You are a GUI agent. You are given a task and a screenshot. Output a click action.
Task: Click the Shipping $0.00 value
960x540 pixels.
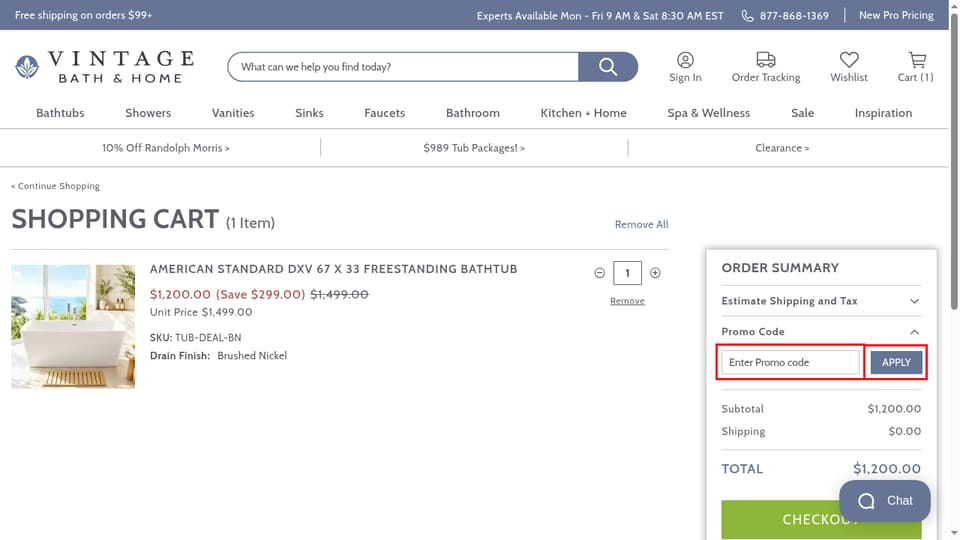point(904,431)
